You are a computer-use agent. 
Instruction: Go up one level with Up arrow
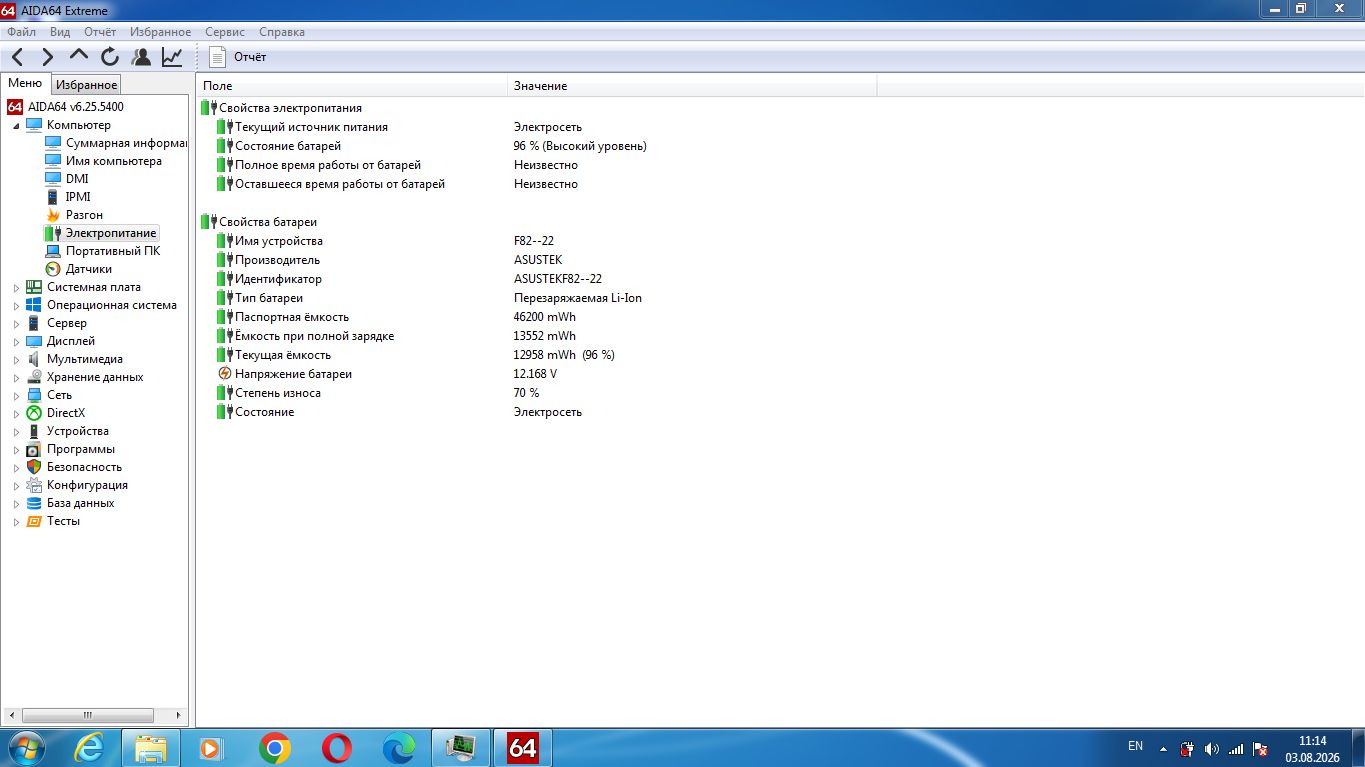pos(79,56)
